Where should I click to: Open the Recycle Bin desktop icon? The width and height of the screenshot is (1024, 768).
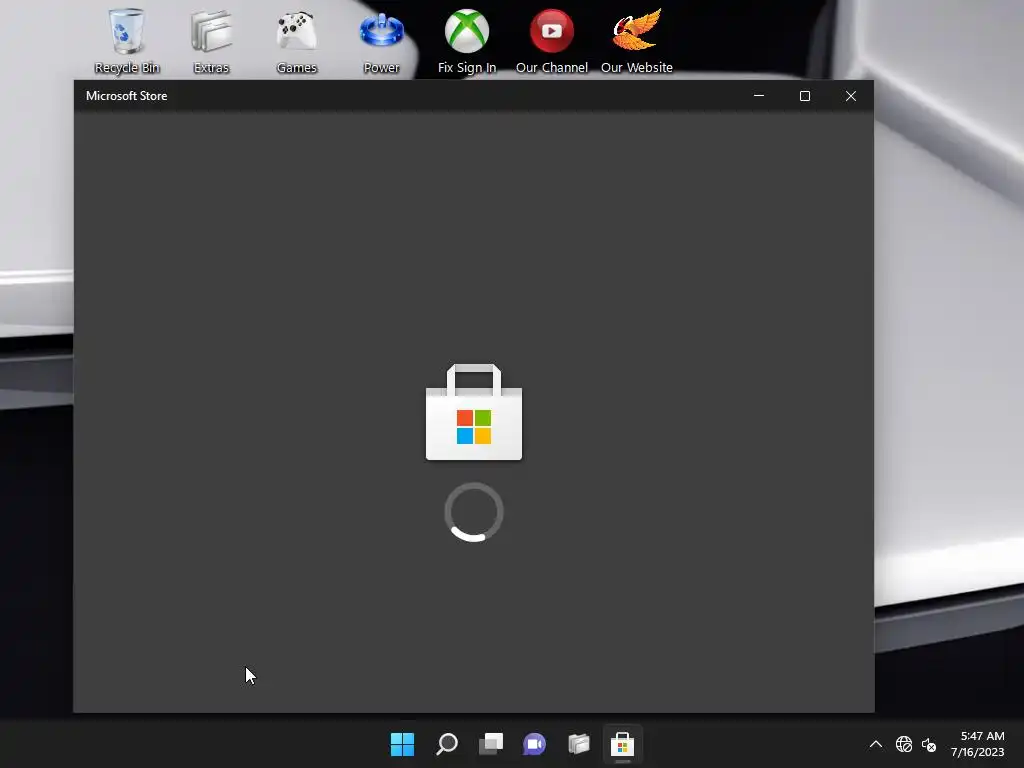127,40
